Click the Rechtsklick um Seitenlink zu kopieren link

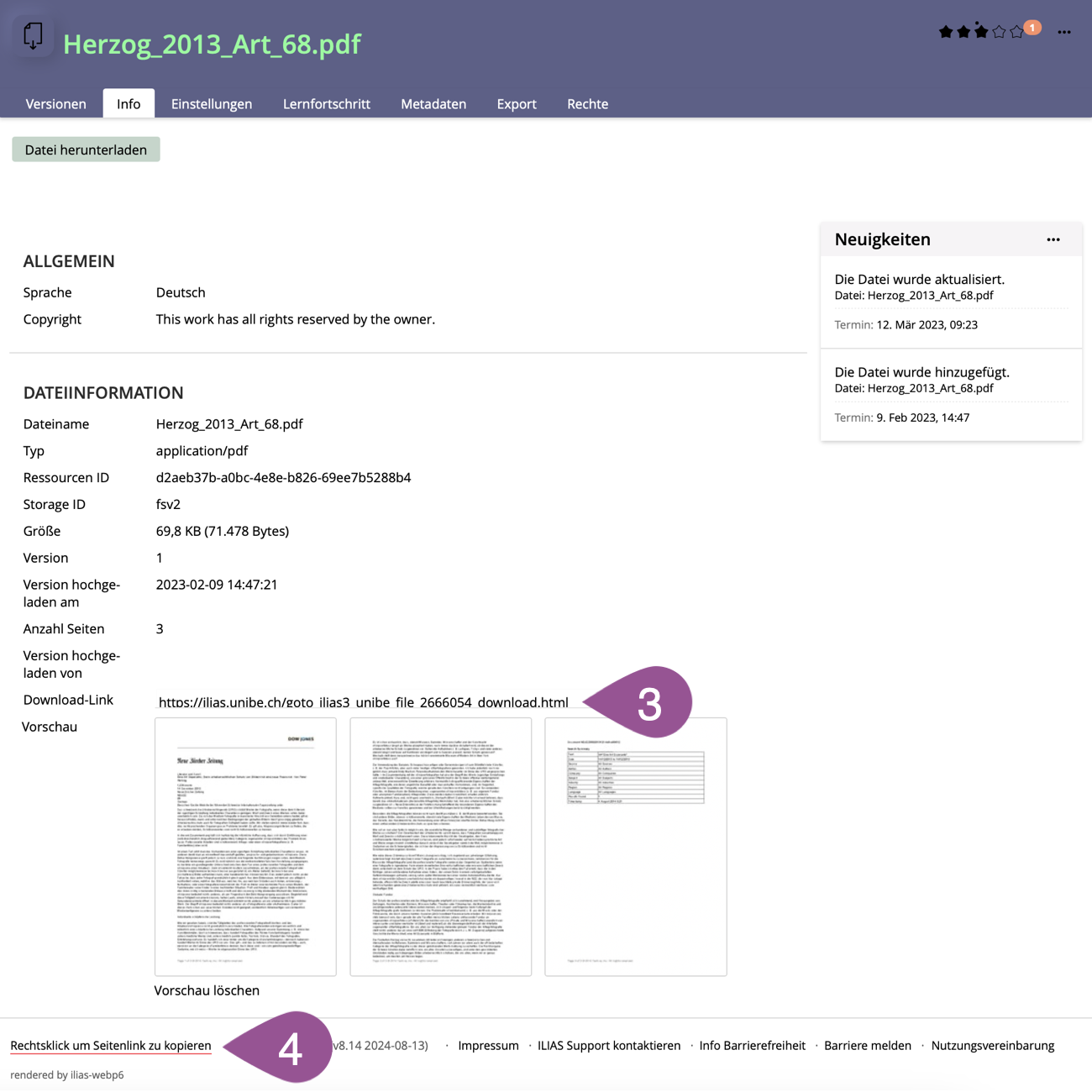tap(111, 1046)
